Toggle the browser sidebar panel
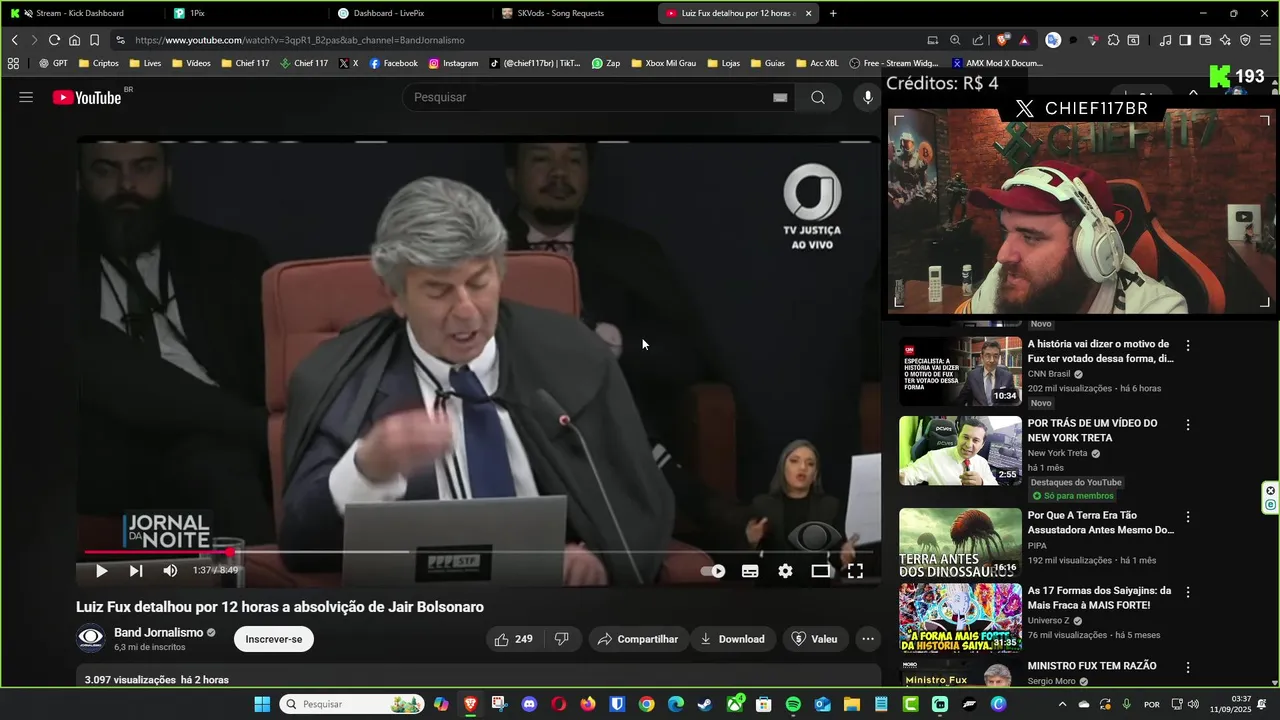 click(1185, 40)
